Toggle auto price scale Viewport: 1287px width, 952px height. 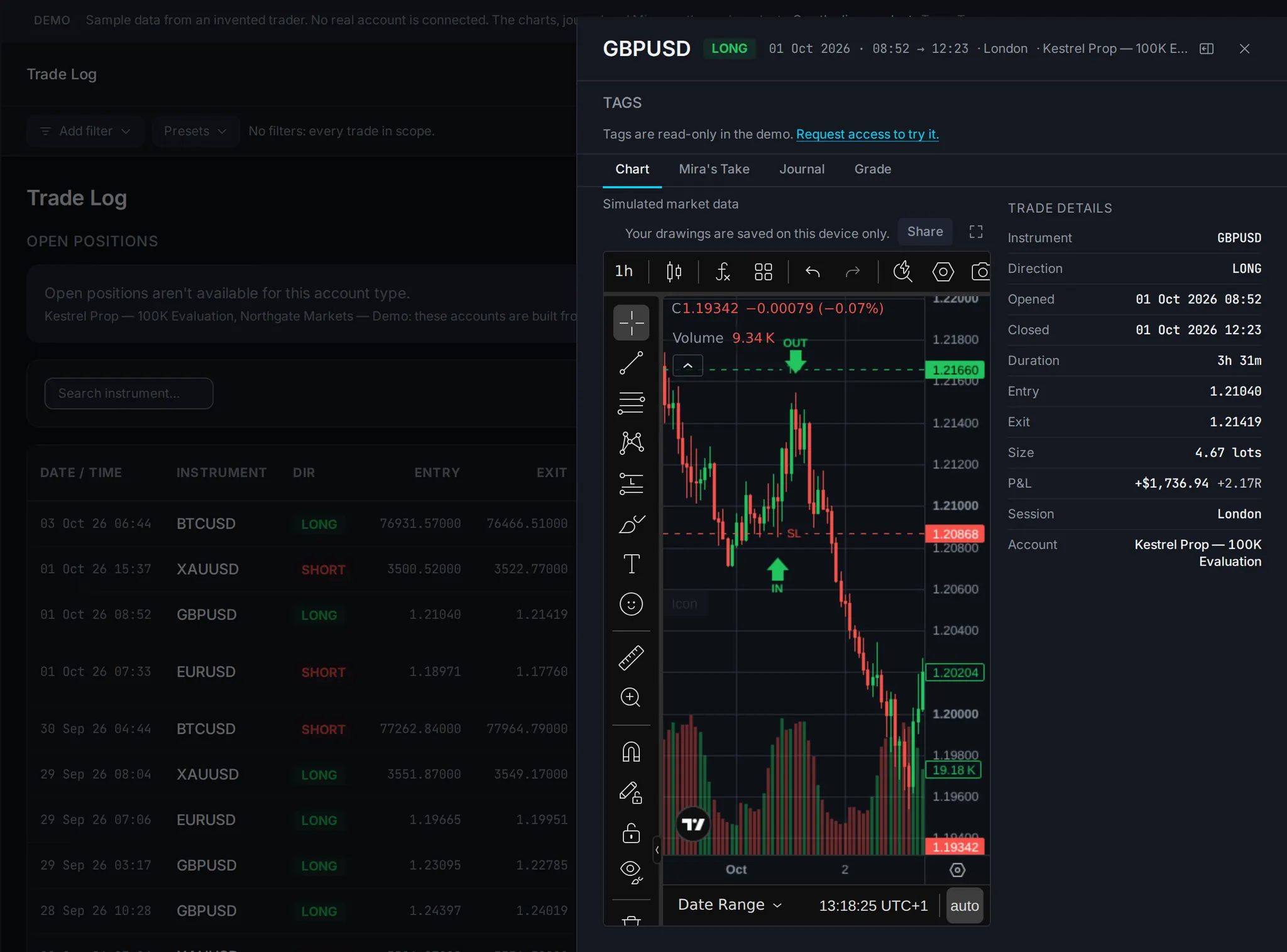pos(965,905)
